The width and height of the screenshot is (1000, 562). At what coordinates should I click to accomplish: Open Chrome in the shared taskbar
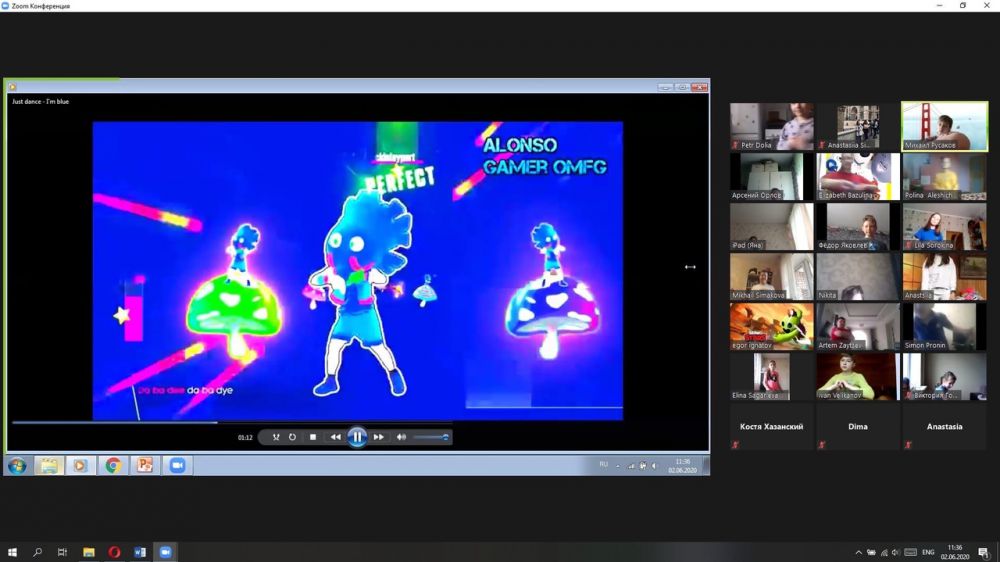113,466
